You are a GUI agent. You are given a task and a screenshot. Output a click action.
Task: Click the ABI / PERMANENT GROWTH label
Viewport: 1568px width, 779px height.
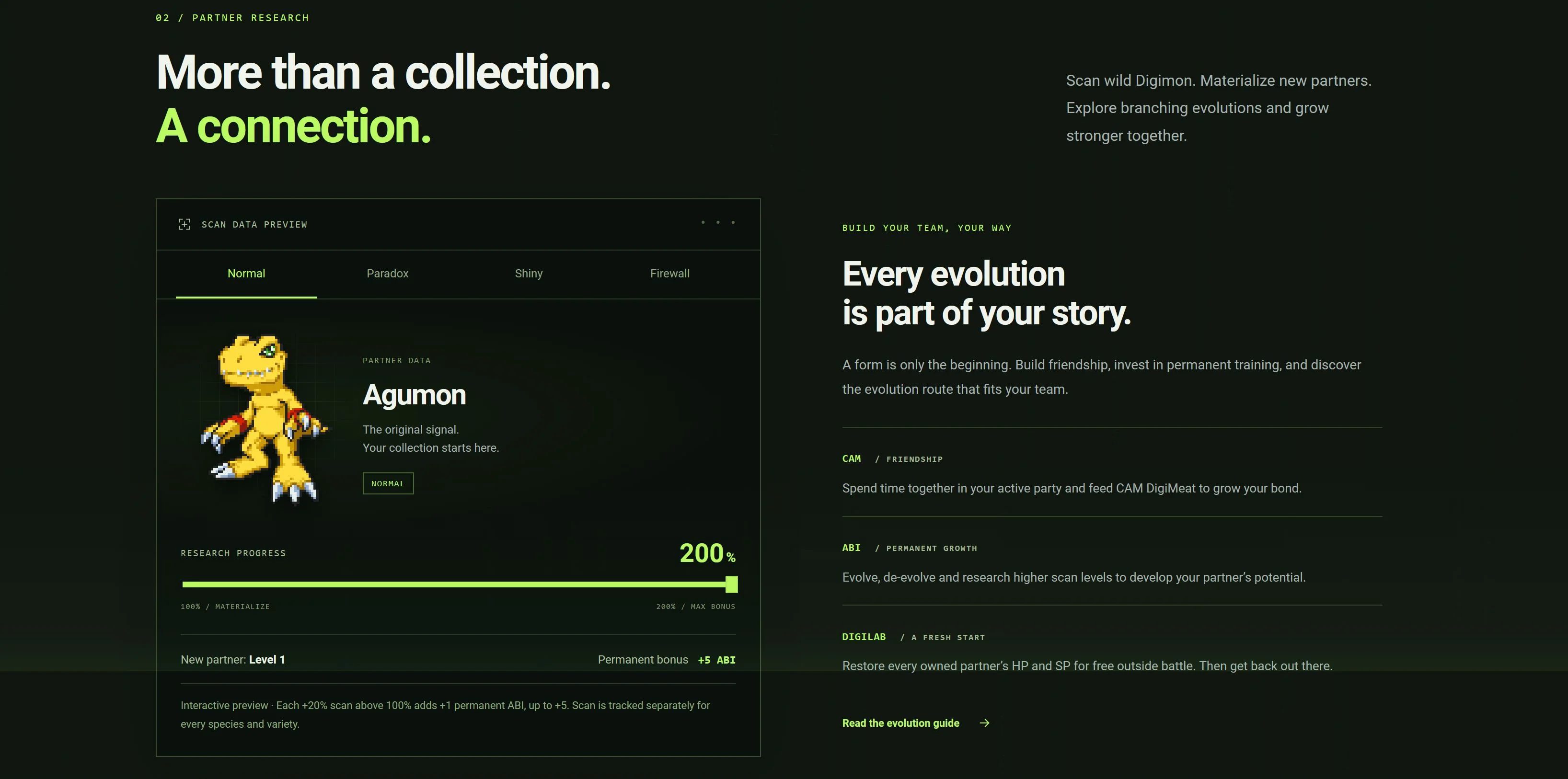click(x=910, y=548)
